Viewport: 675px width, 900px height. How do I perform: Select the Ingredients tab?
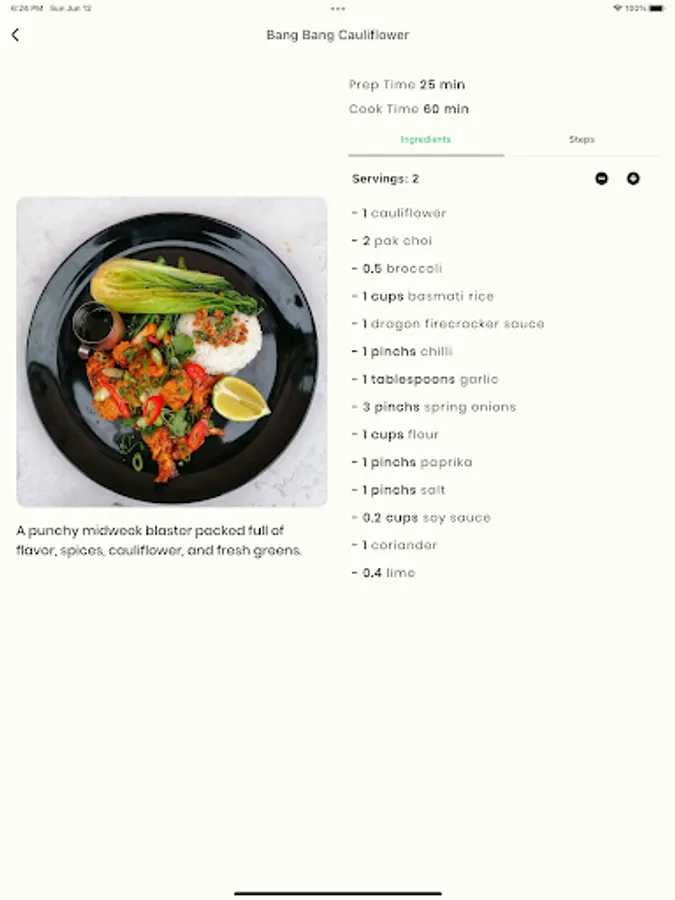tap(426, 139)
